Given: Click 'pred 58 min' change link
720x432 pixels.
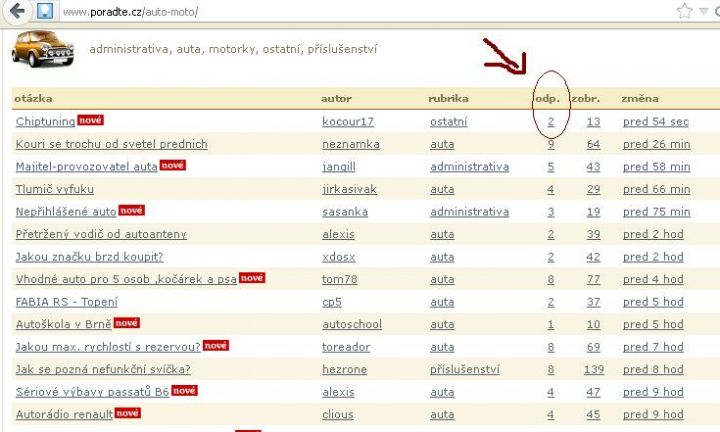Looking at the screenshot, I should click(x=657, y=167).
